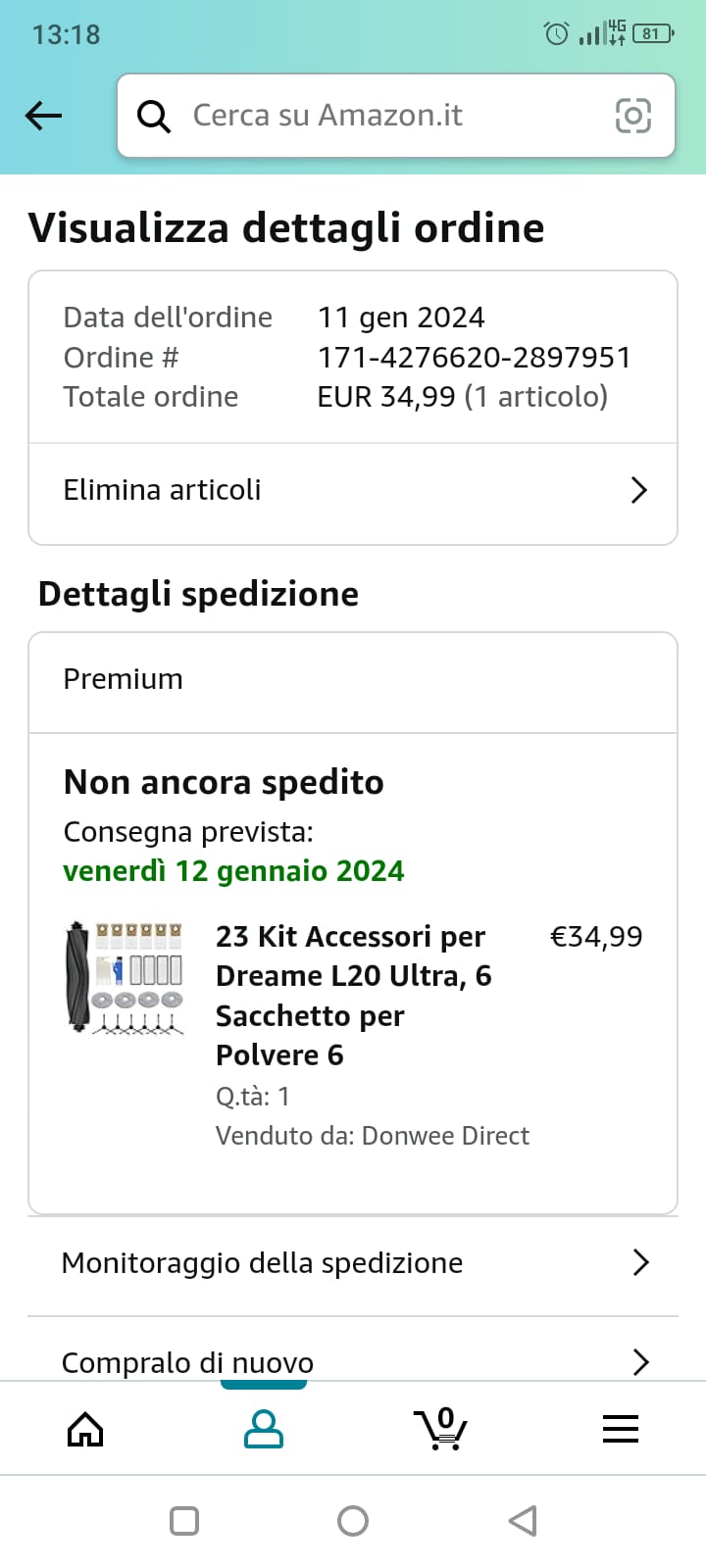Expand Elimina articoli chevron
Viewport: 706px width, 1568px height.
[x=639, y=490]
